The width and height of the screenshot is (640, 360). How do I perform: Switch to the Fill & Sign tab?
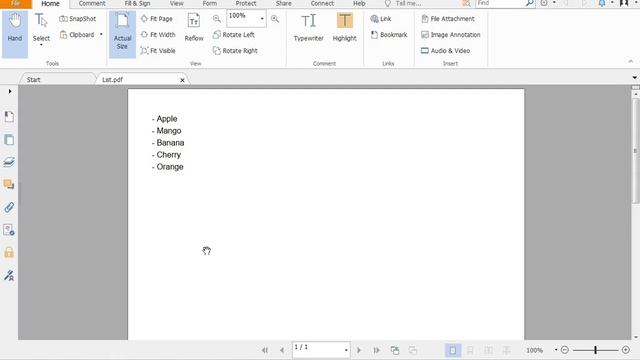138,3
